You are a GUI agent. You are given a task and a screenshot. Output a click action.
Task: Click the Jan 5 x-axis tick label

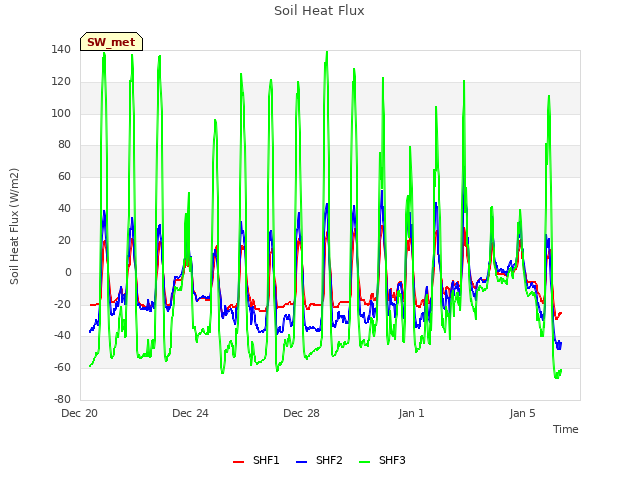click(x=522, y=413)
